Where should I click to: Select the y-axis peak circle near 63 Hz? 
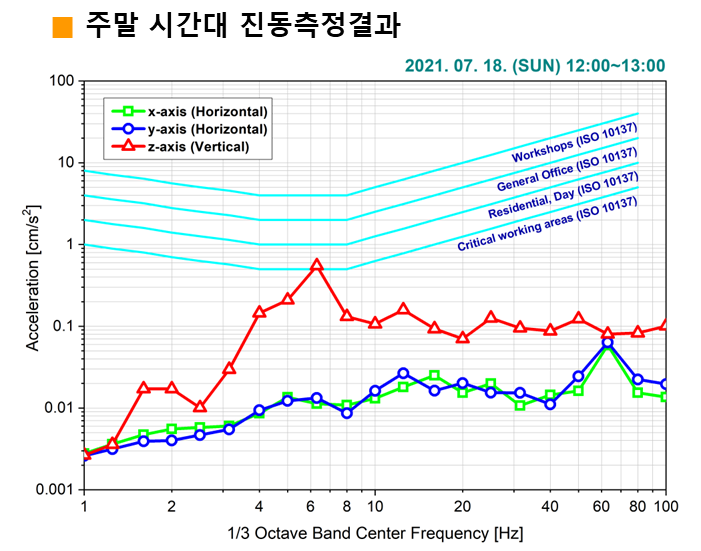(x=608, y=343)
